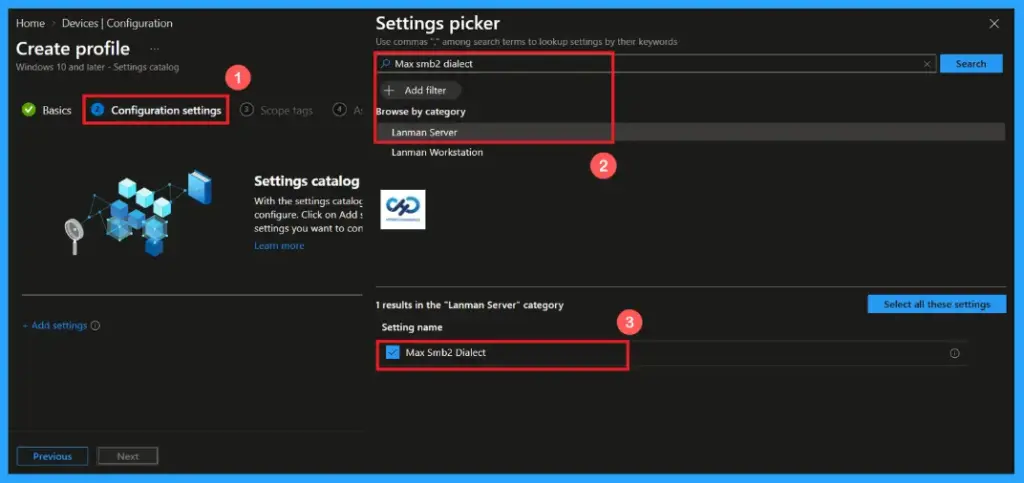Click info icon next to Max Smb2 Dialect
The width and height of the screenshot is (1024, 483).
954,353
